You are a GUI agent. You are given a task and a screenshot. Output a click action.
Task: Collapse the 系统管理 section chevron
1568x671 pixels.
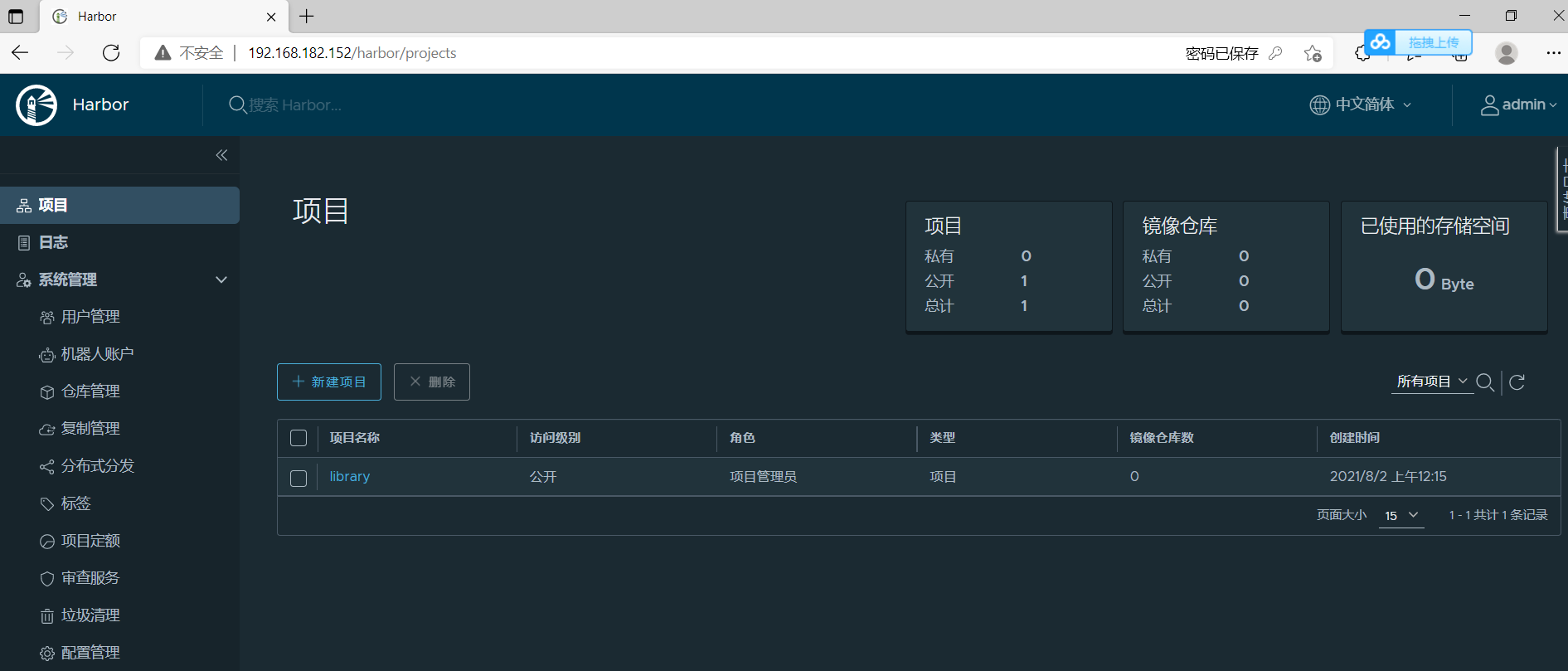coord(221,280)
